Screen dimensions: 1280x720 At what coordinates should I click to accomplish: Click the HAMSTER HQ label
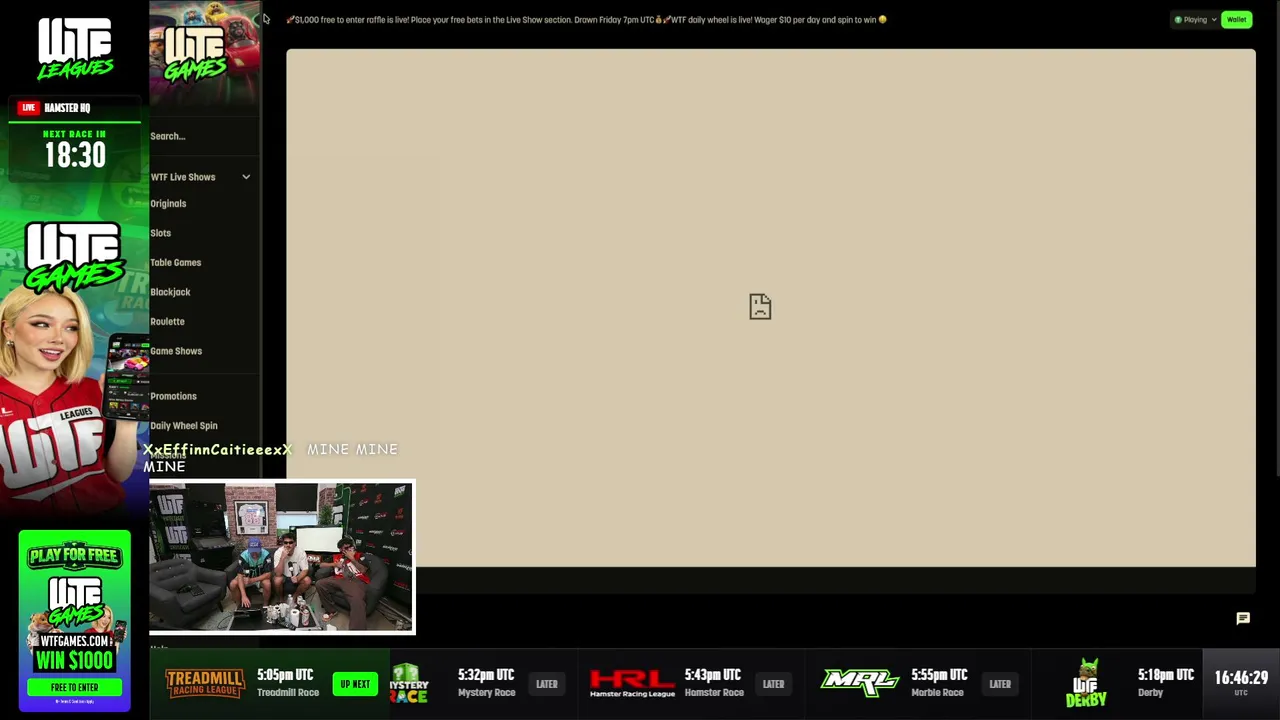(67, 108)
